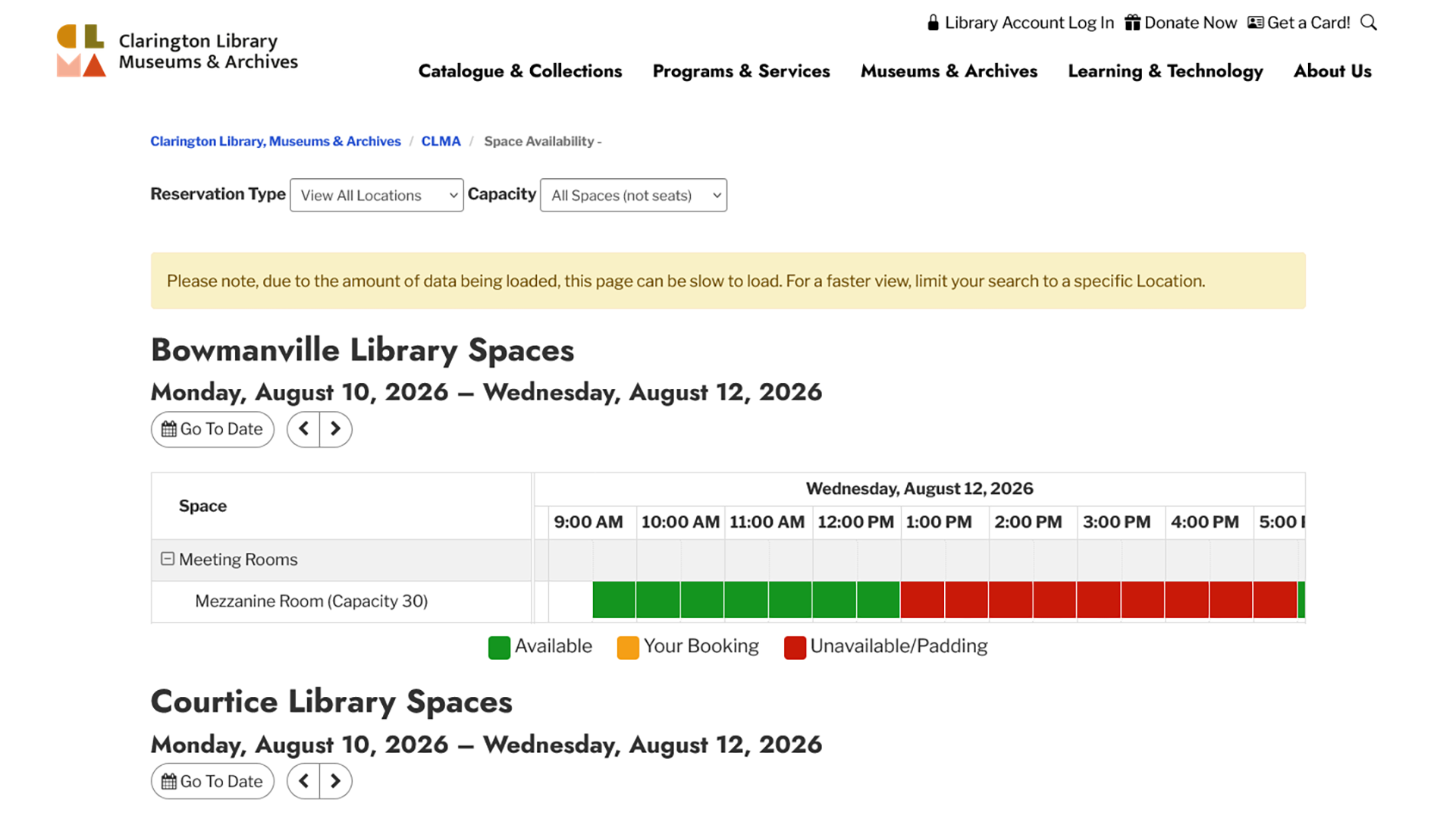Image resolution: width=1456 pixels, height=819 pixels.
Task: Click Go To Date for Courtice Library
Action: click(x=212, y=781)
